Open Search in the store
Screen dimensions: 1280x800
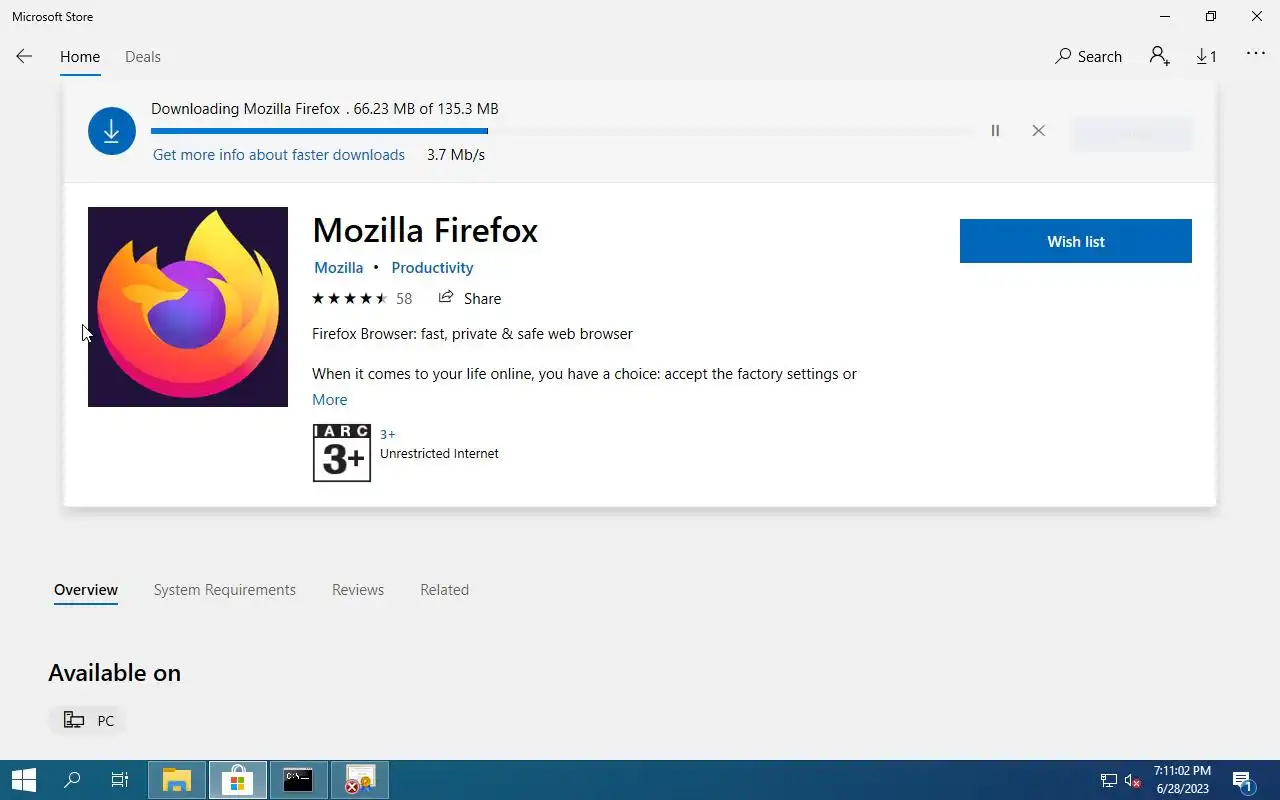[x=1088, y=57]
